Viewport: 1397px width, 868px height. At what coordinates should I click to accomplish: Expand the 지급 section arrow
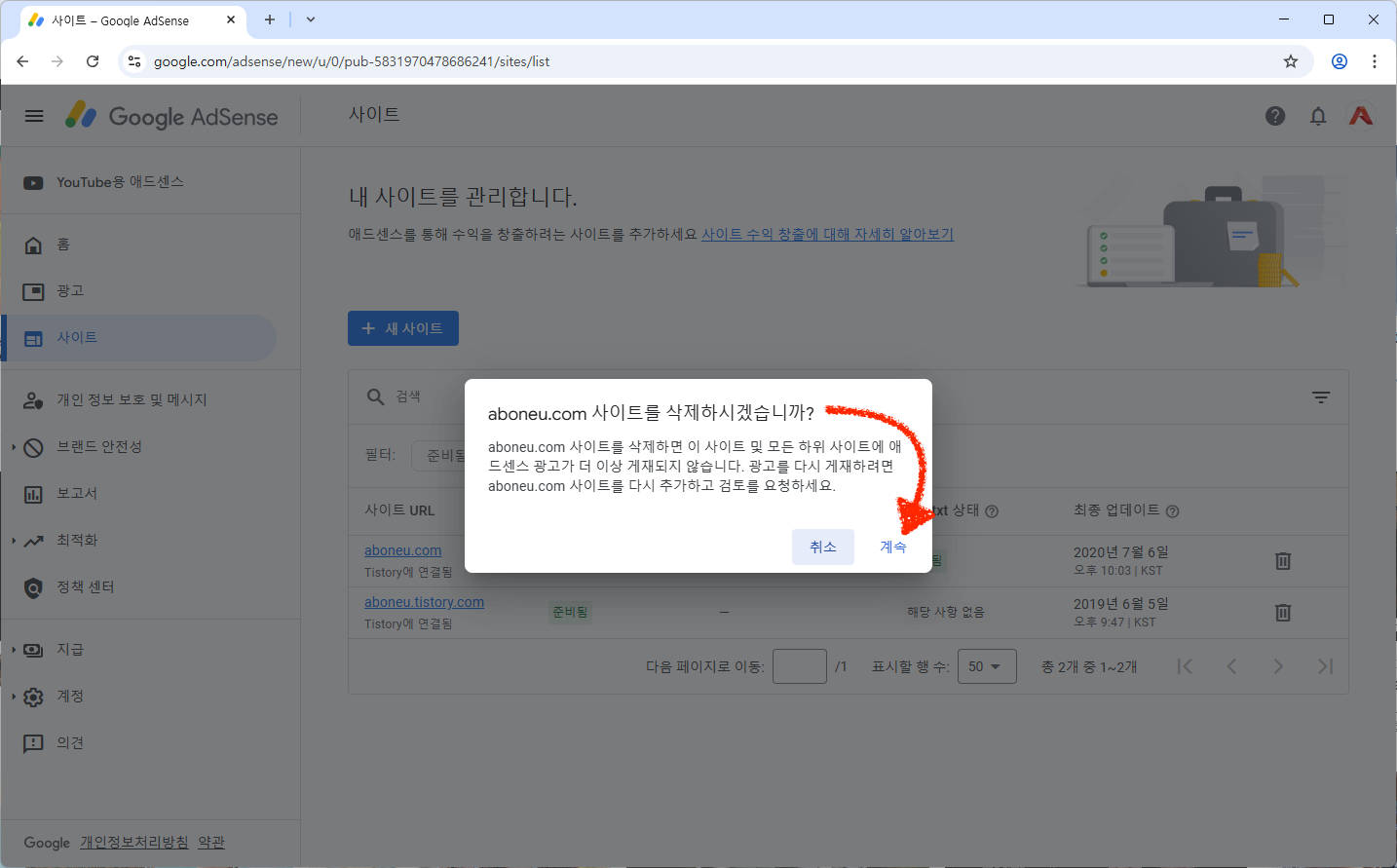coord(14,650)
